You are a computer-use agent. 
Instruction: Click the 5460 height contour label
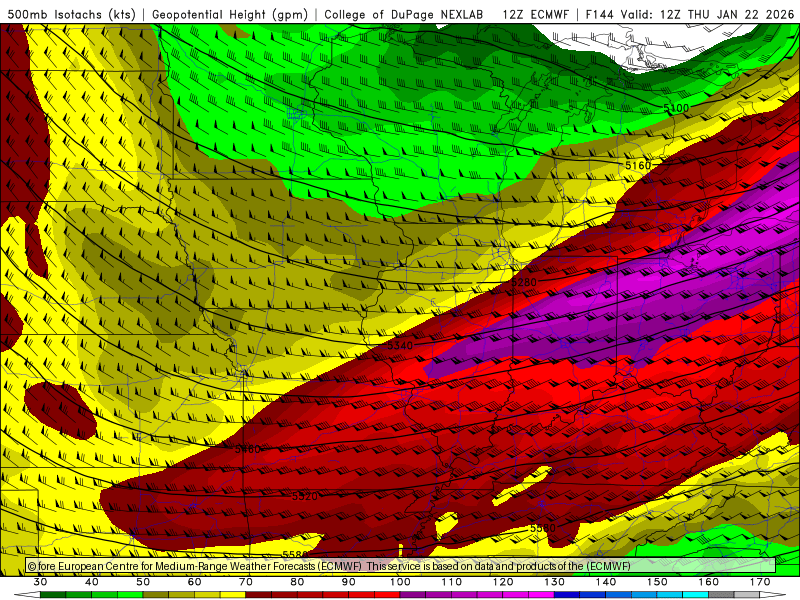click(x=248, y=449)
